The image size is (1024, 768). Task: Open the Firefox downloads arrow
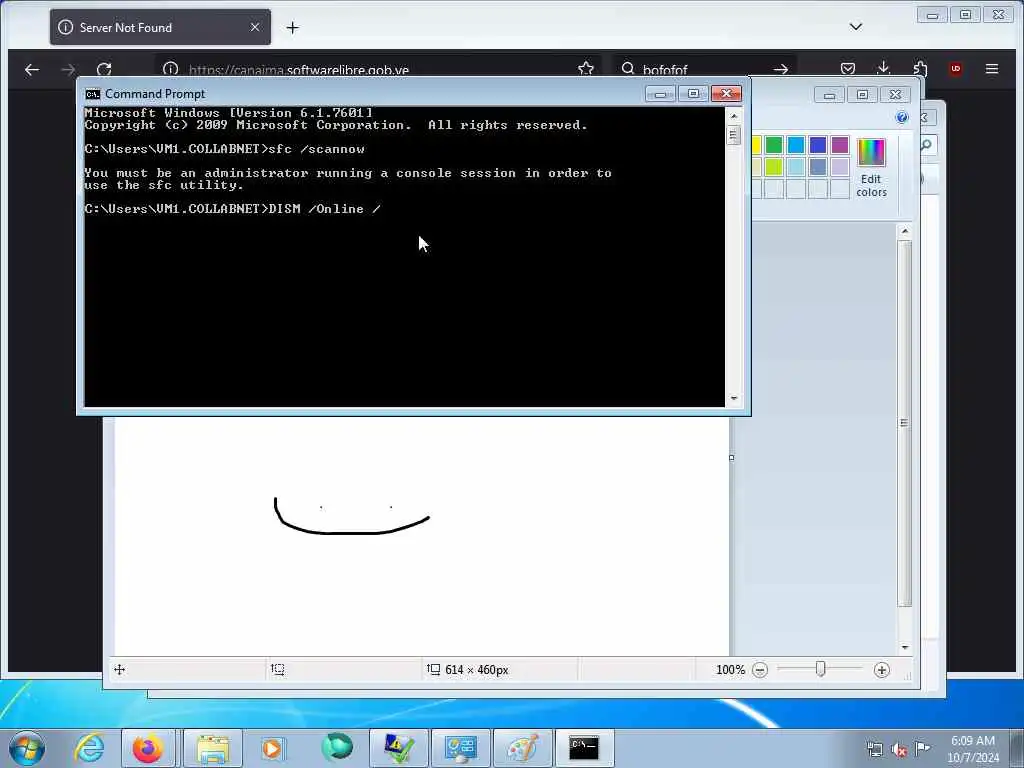pos(884,68)
